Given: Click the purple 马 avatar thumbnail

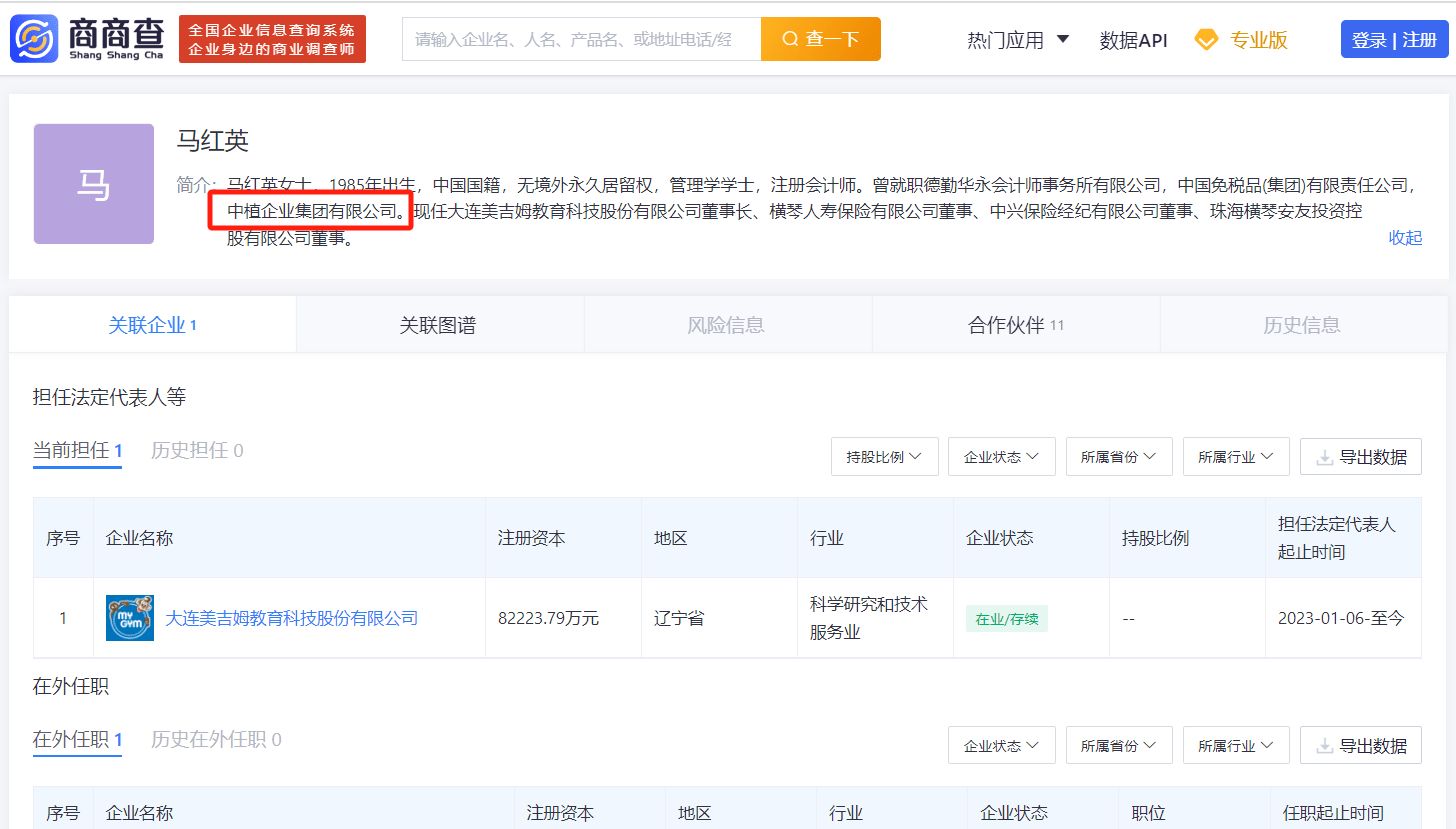Looking at the screenshot, I should point(94,184).
